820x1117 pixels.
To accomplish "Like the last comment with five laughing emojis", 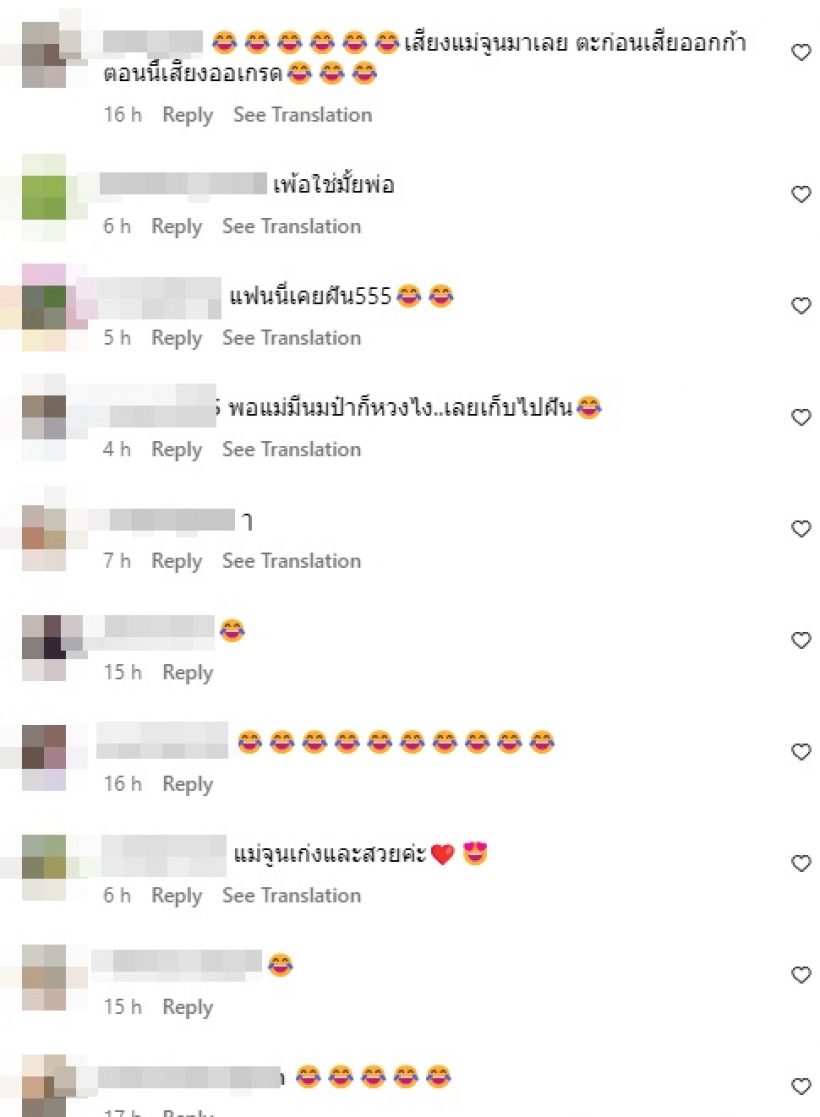I will pyautogui.click(x=801, y=1086).
